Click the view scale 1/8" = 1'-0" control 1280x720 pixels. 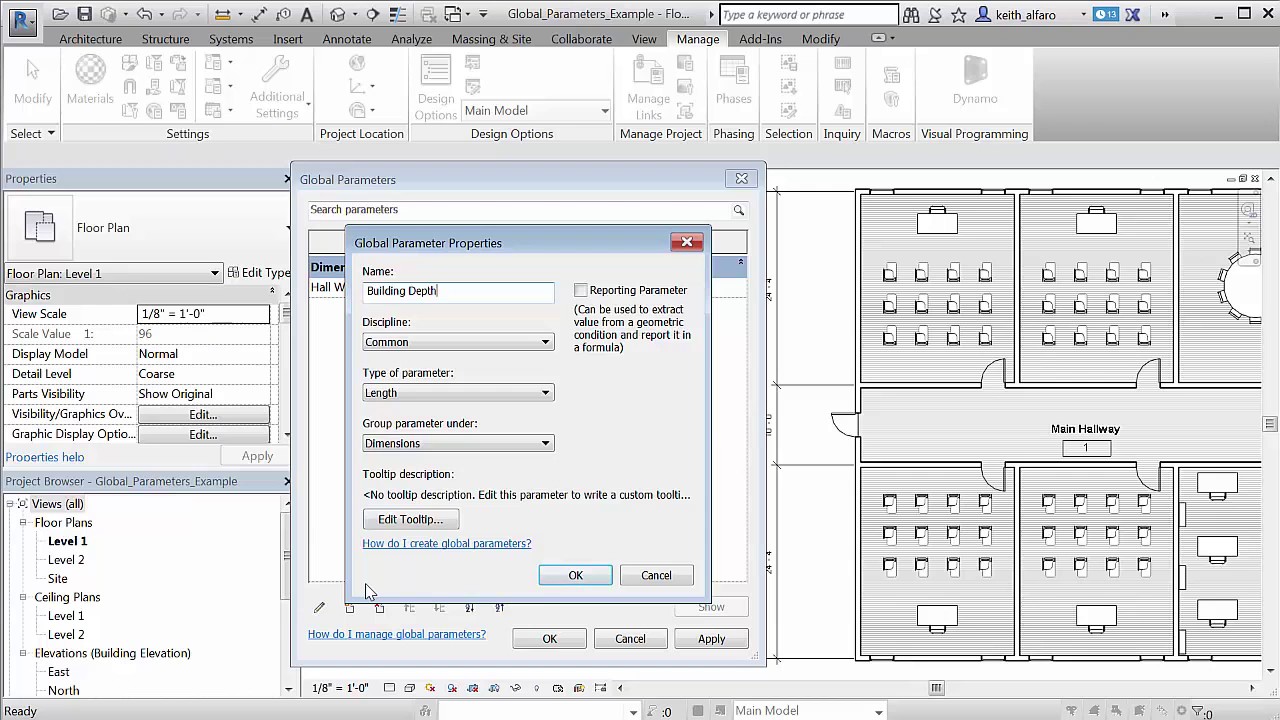(340, 688)
